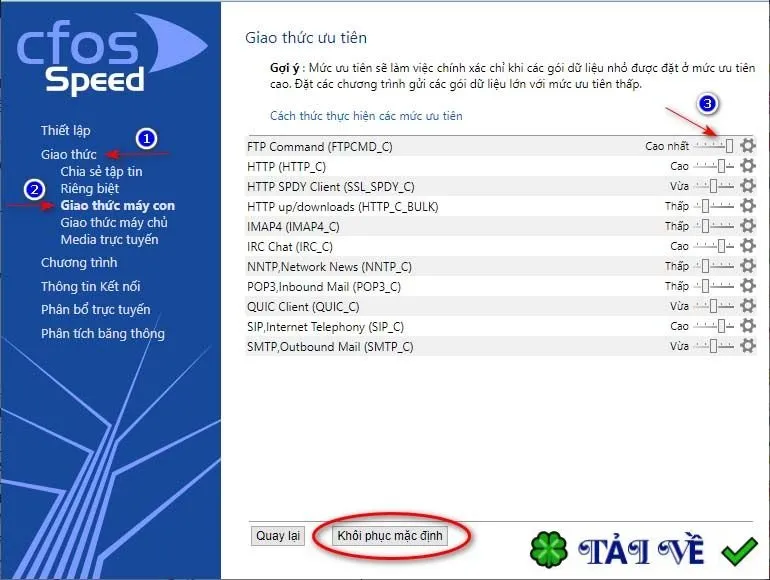Viewport: 770px width, 580px height.
Task: Click gear icon for NNTP,Network News
Action: [747, 266]
